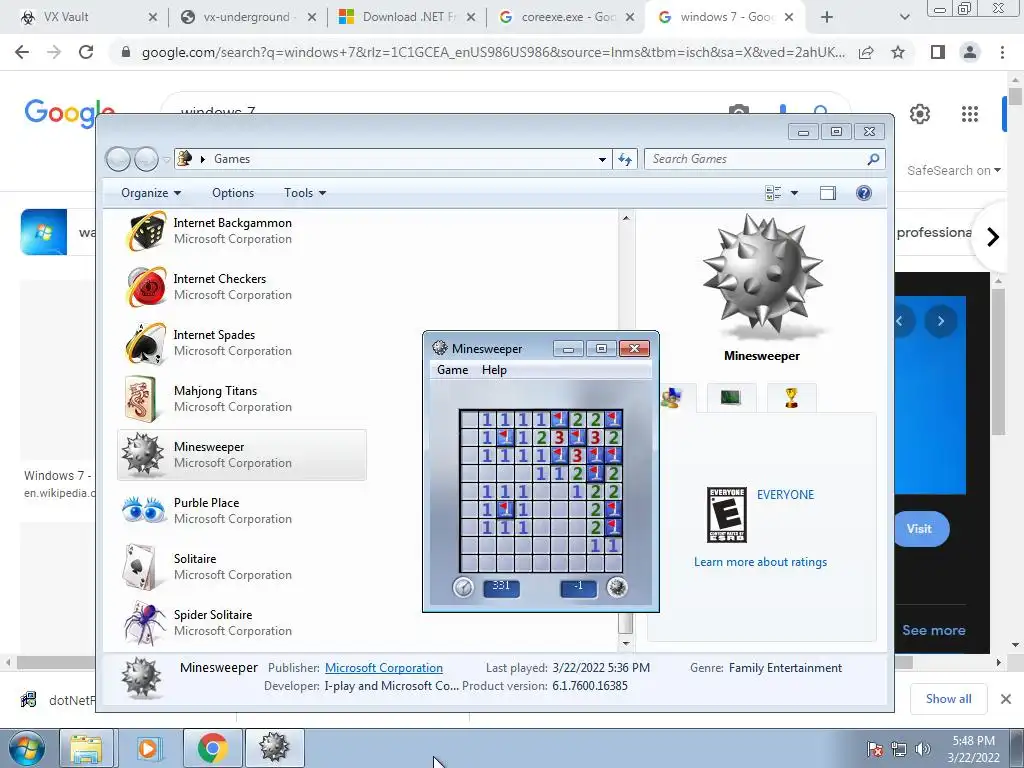The image size is (1024, 768).
Task: Follow the Microsoft Corporation publisher link
Action: click(x=384, y=668)
